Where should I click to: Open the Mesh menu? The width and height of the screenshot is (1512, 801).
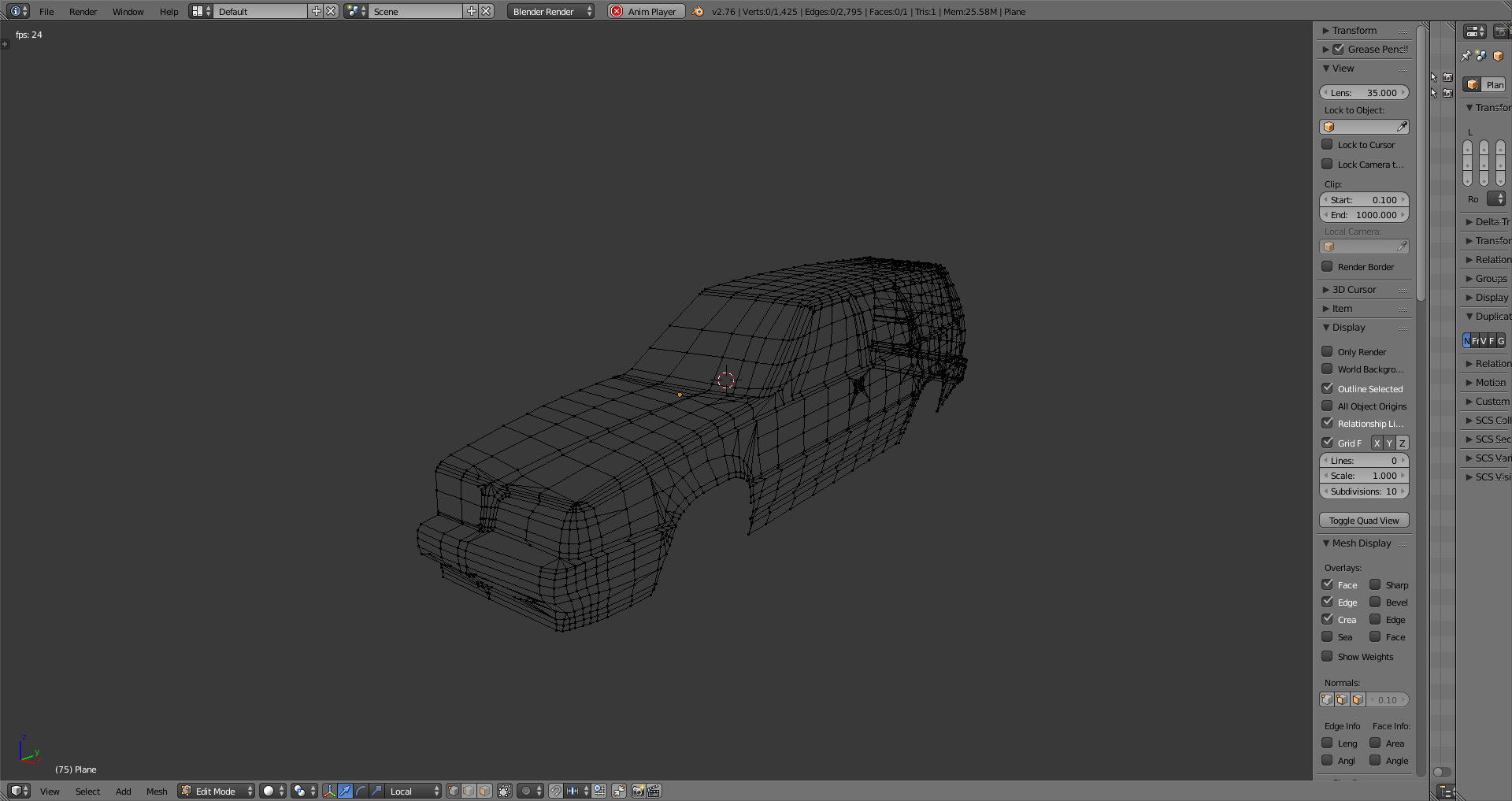(x=157, y=792)
